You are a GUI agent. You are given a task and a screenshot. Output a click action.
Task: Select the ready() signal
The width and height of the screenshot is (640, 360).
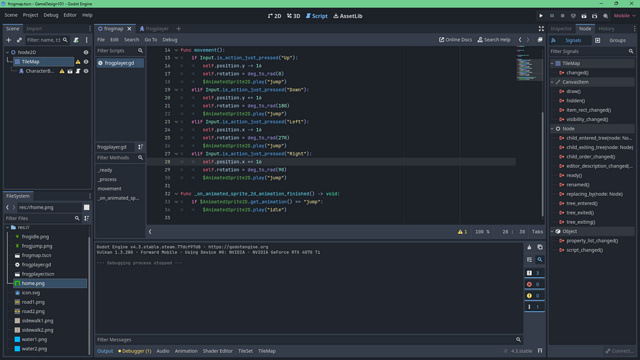click(574, 176)
